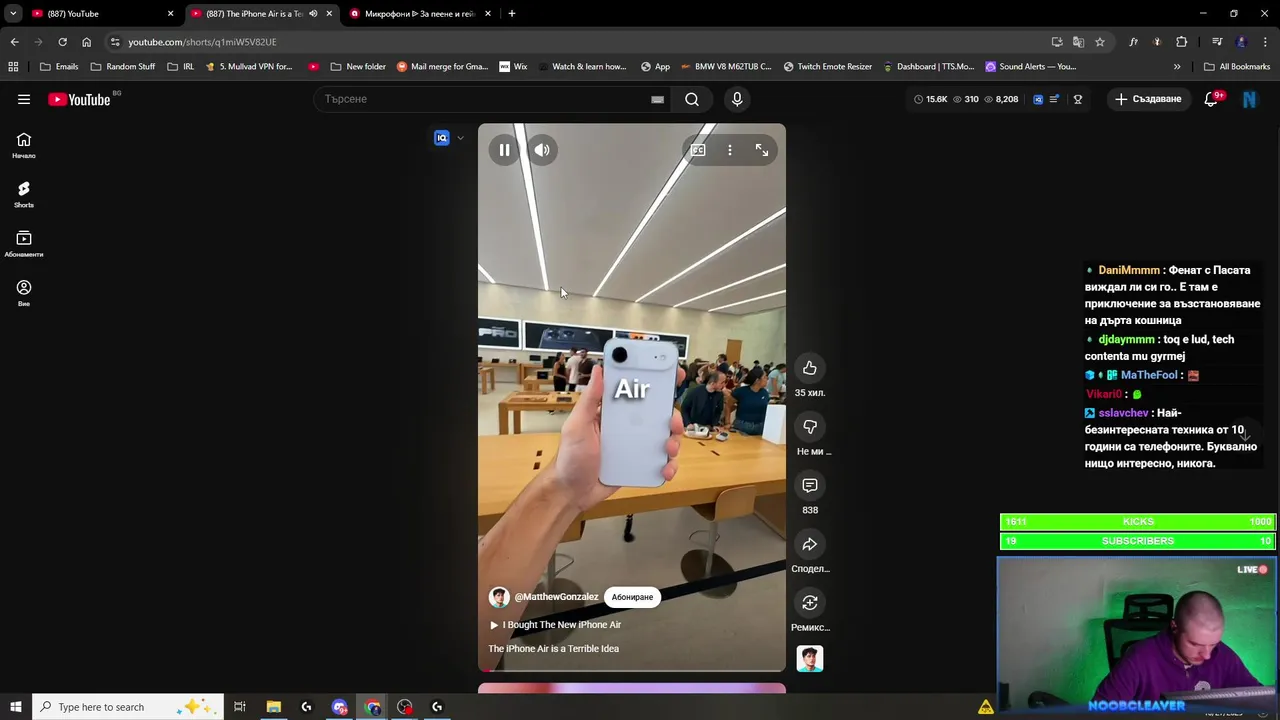Open the Chrome three-dot menu
The image size is (1280, 720).
click(1266, 42)
